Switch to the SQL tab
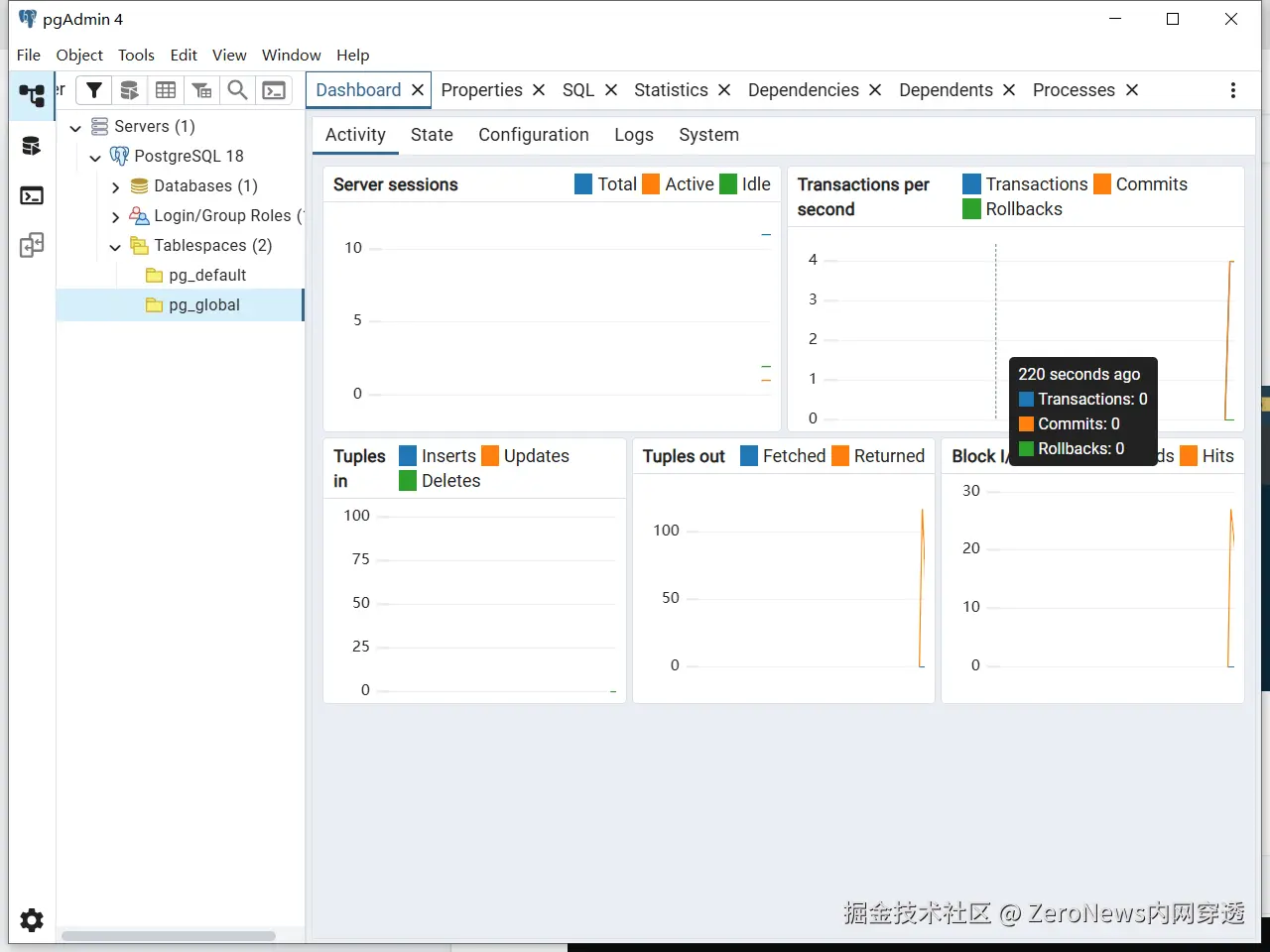 click(x=578, y=90)
